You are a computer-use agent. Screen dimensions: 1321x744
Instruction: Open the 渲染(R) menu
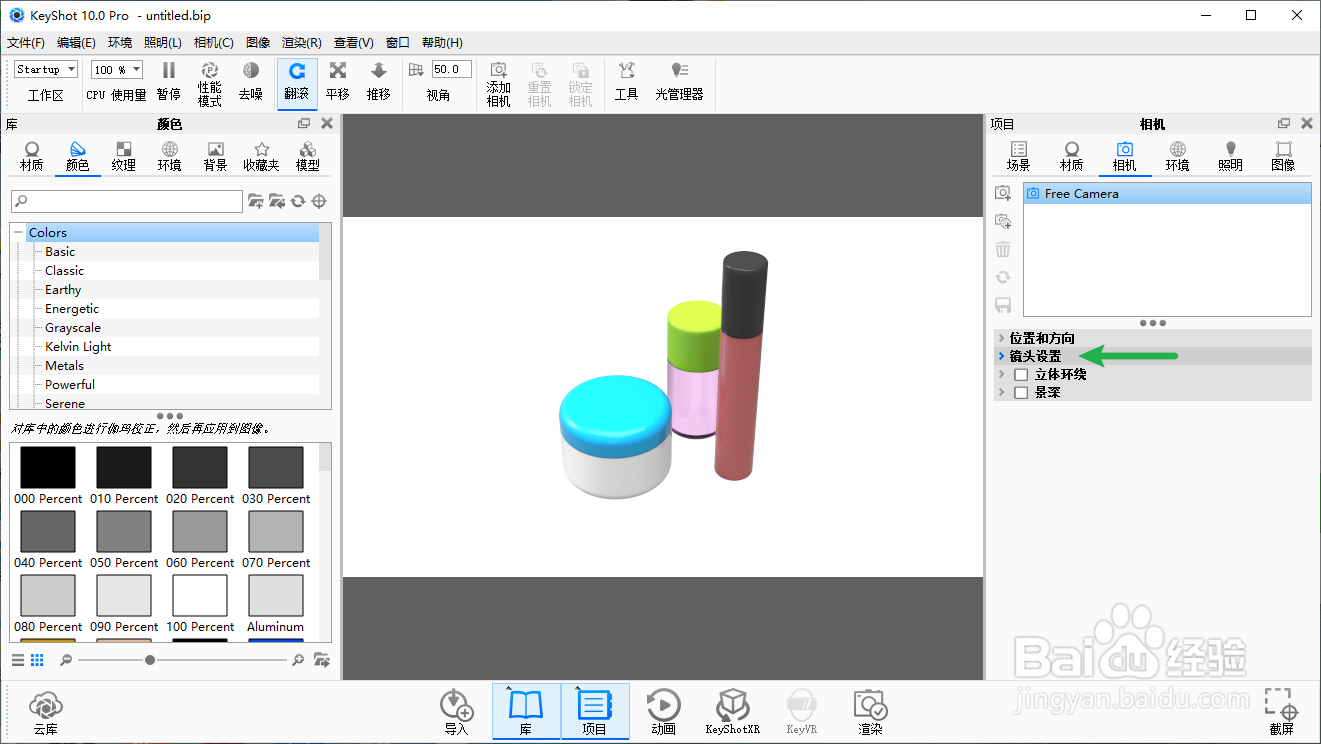click(x=302, y=43)
